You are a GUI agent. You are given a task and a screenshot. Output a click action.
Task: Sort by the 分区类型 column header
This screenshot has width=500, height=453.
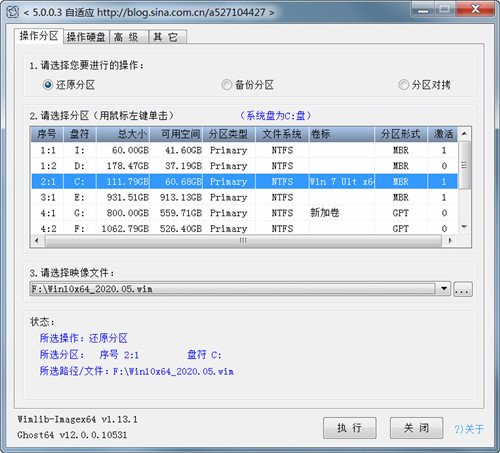229,134
